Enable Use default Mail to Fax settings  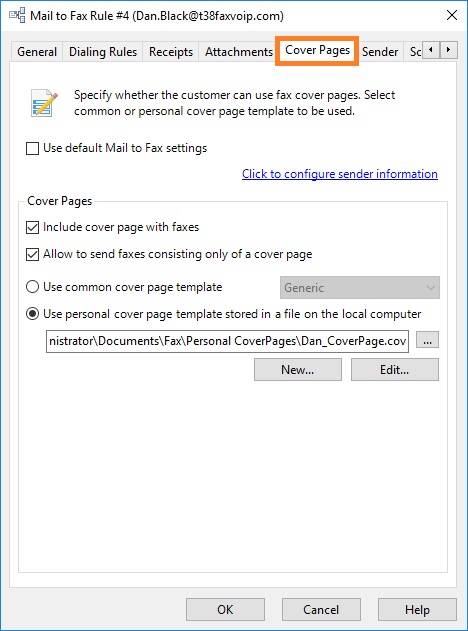click(33, 148)
